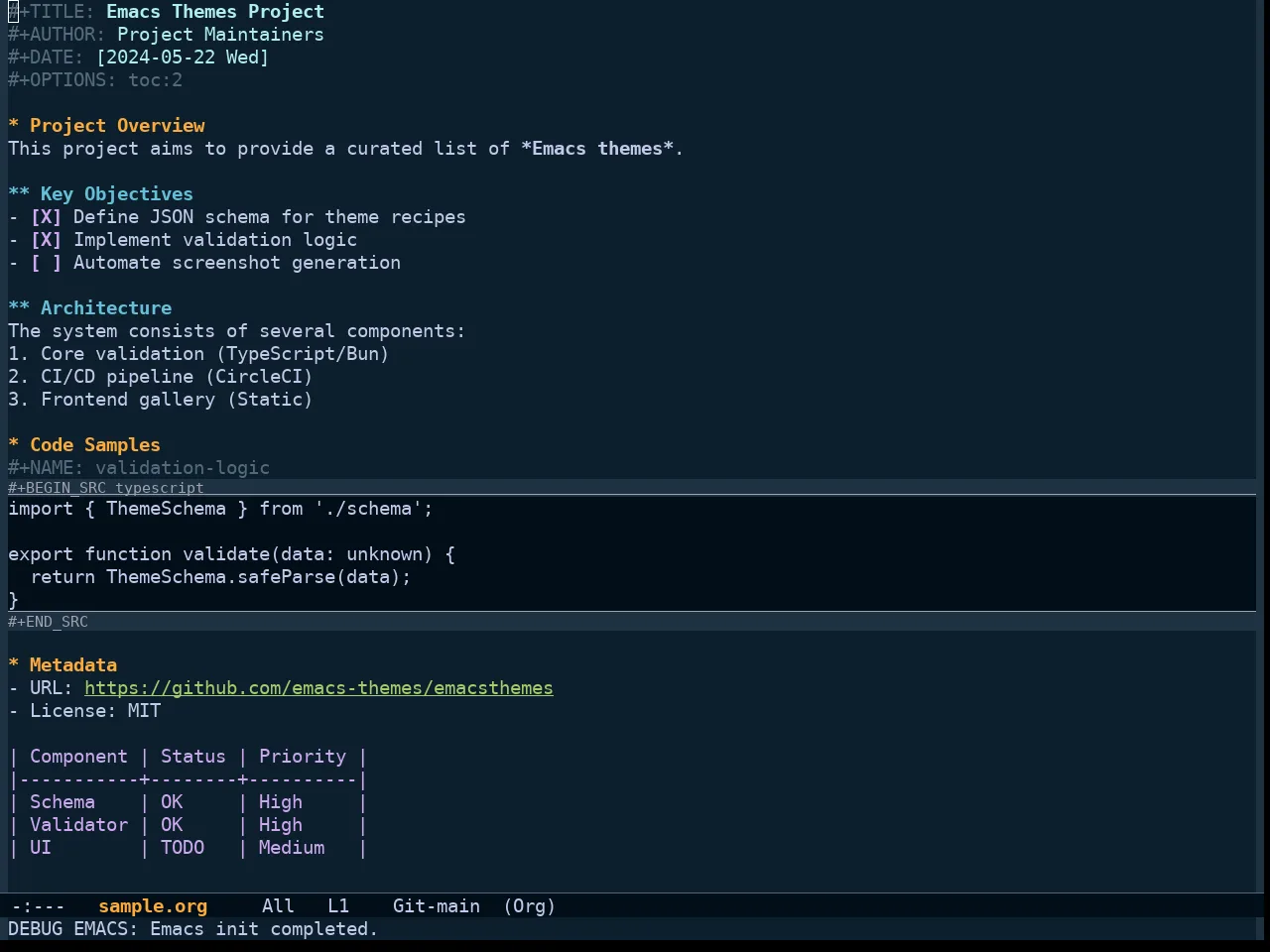Fold the Code Samples heading
This screenshot has width=1270, height=952.
click(x=84, y=445)
